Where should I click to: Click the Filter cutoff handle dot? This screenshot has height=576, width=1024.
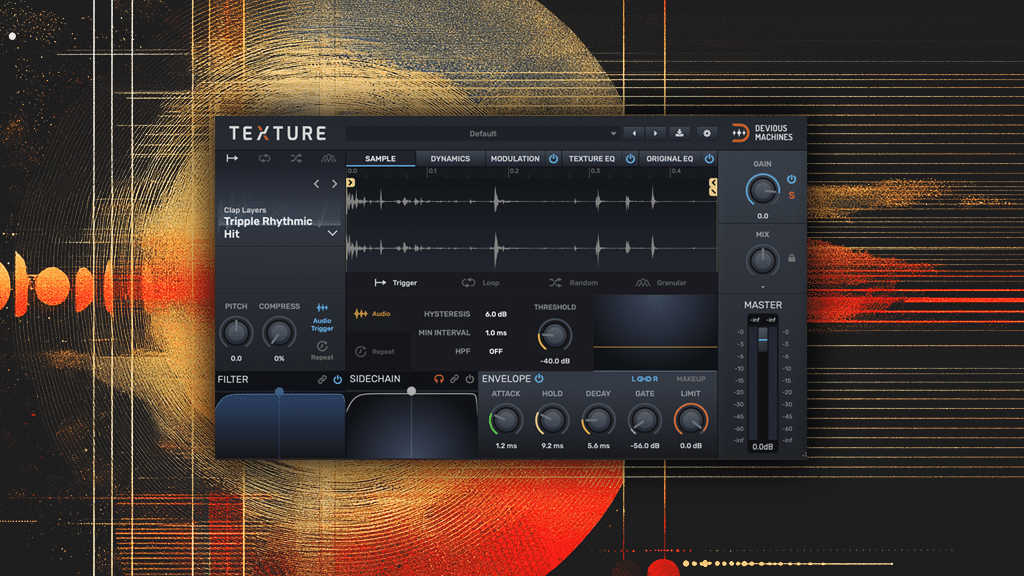coord(279,391)
